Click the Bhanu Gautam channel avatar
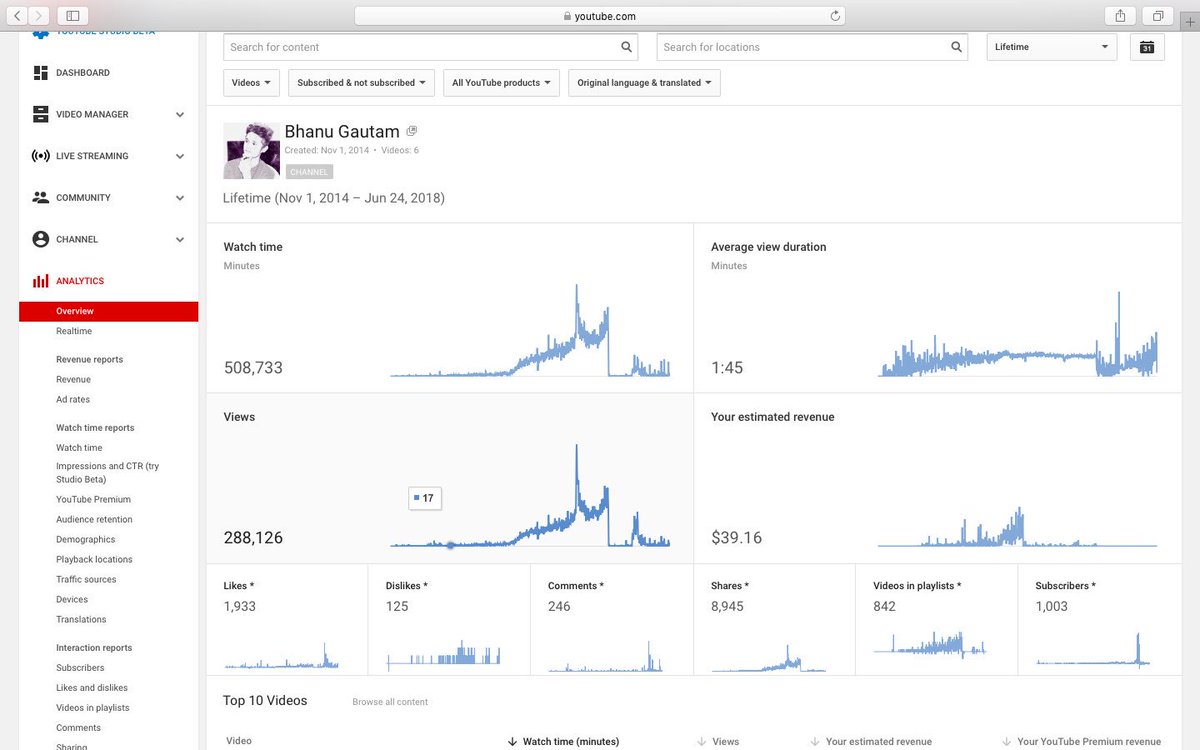The image size is (1200, 750). click(251, 151)
